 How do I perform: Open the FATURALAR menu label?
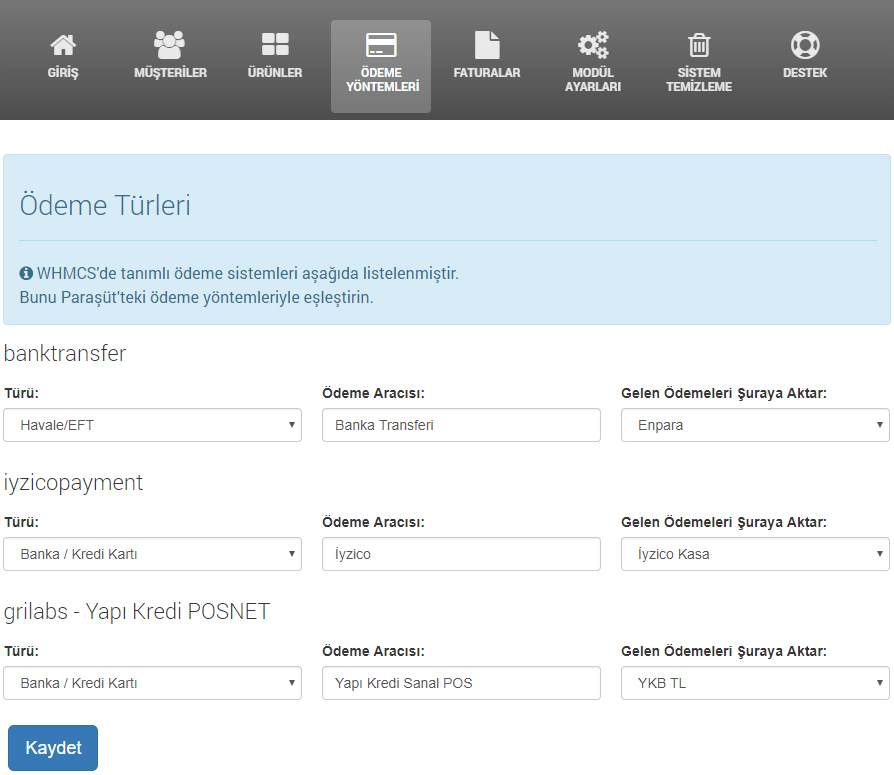[x=487, y=73]
